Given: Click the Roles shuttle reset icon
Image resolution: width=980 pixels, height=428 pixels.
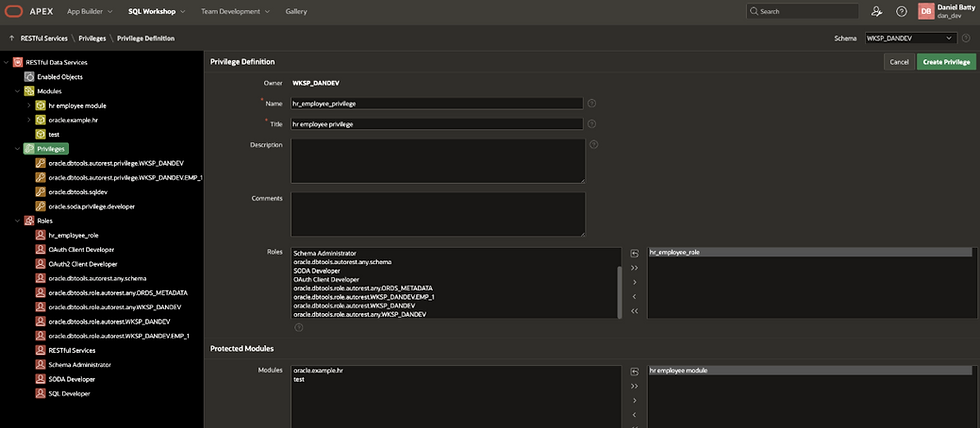Looking at the screenshot, I should coord(634,254).
